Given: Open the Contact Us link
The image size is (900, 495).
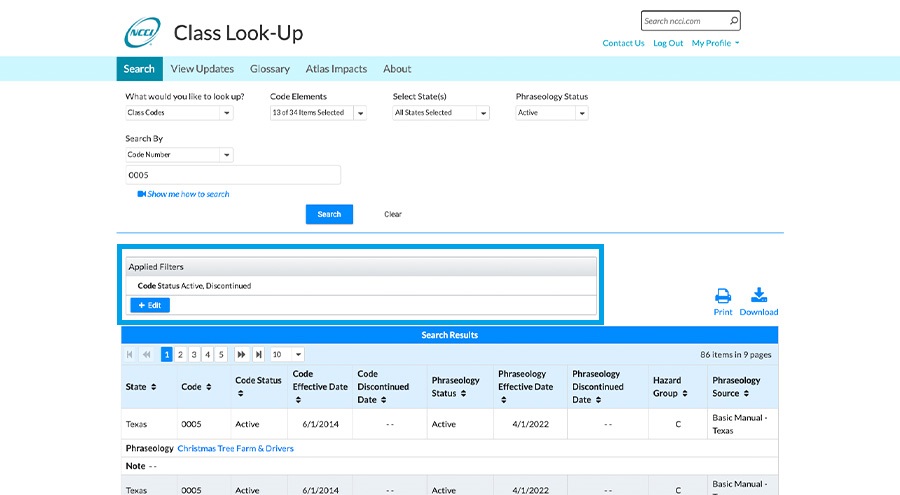Looking at the screenshot, I should tap(623, 43).
